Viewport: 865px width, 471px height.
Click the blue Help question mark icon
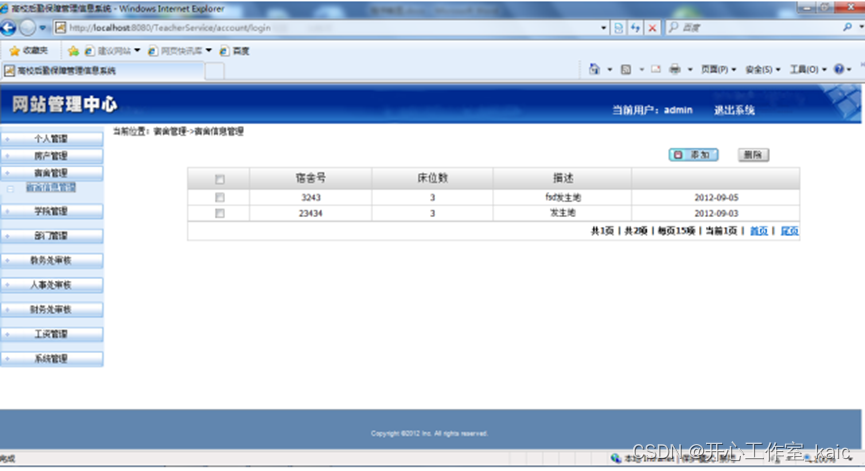[839, 69]
